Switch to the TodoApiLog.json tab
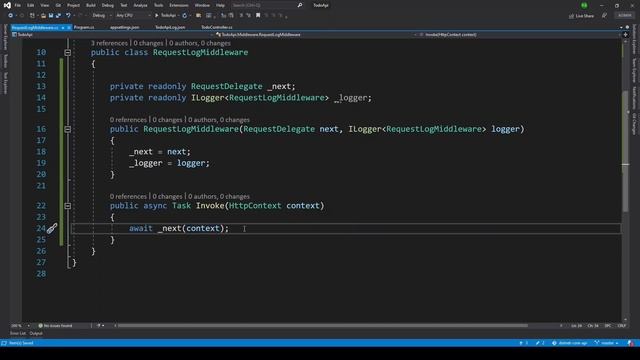640x360 pixels. 170,27
